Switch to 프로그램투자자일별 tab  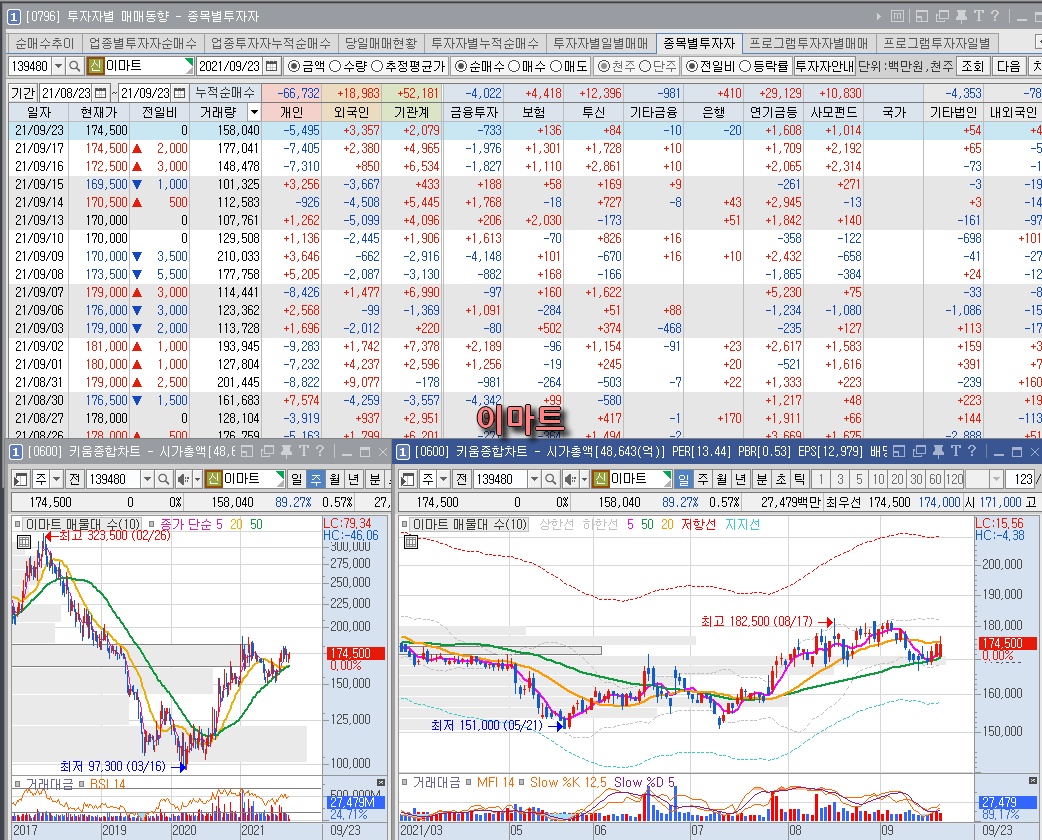pyautogui.click(x=937, y=43)
